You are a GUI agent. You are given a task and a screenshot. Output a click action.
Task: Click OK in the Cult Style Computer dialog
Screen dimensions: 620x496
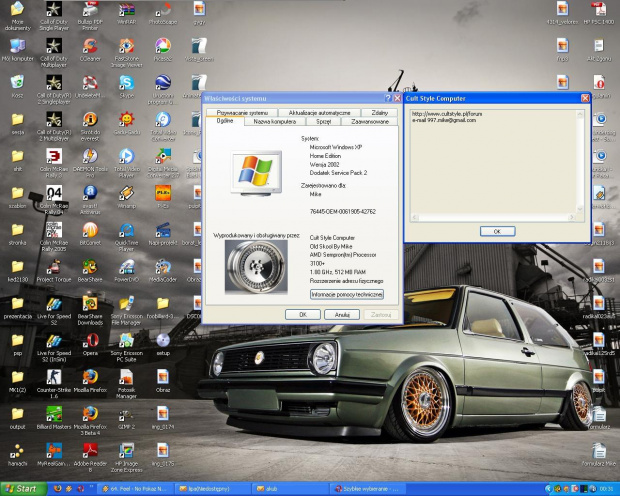497,231
